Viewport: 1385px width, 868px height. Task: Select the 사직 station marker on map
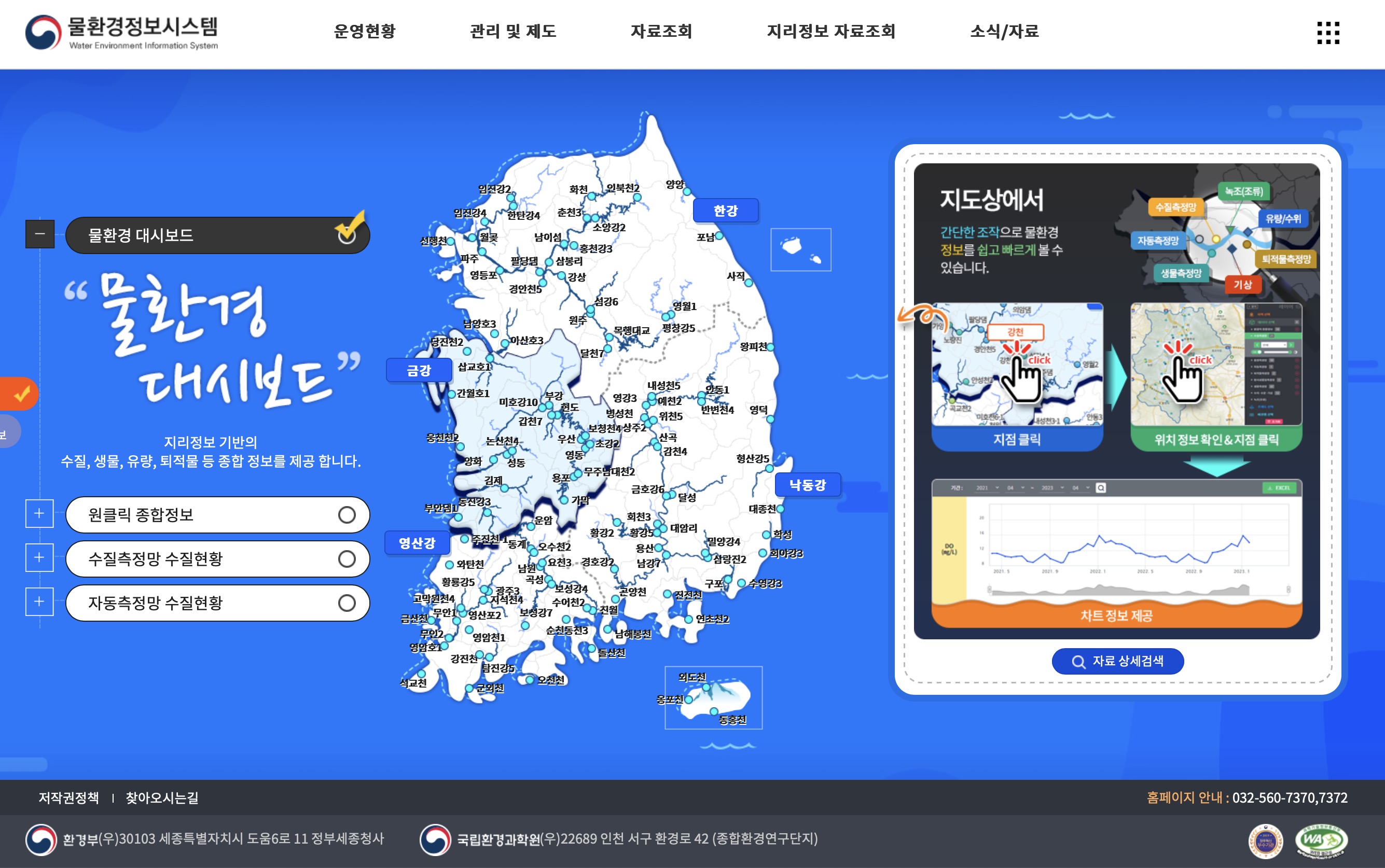coord(749,283)
